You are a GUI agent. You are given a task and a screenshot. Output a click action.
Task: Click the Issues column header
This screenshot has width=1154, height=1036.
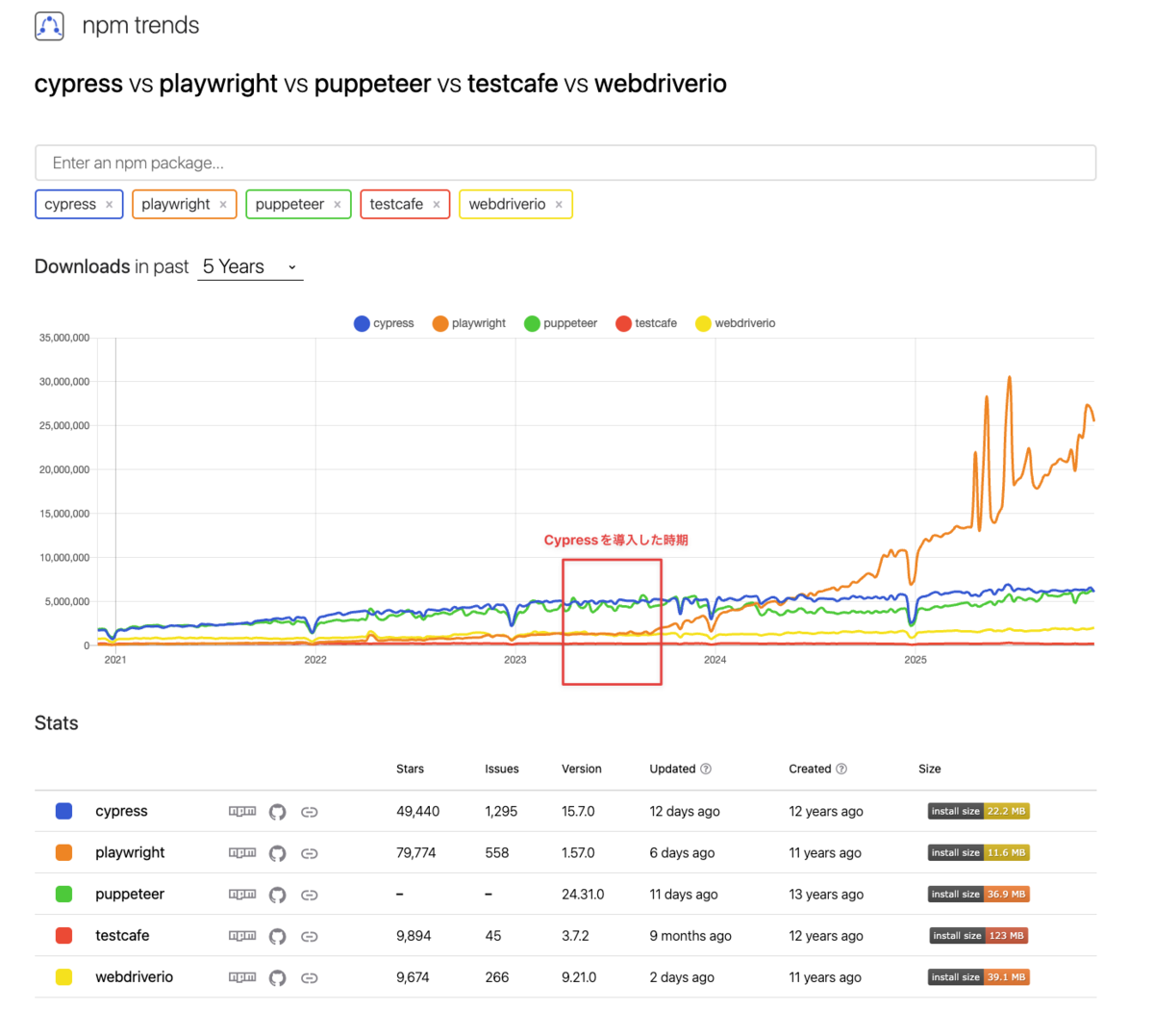click(x=502, y=769)
